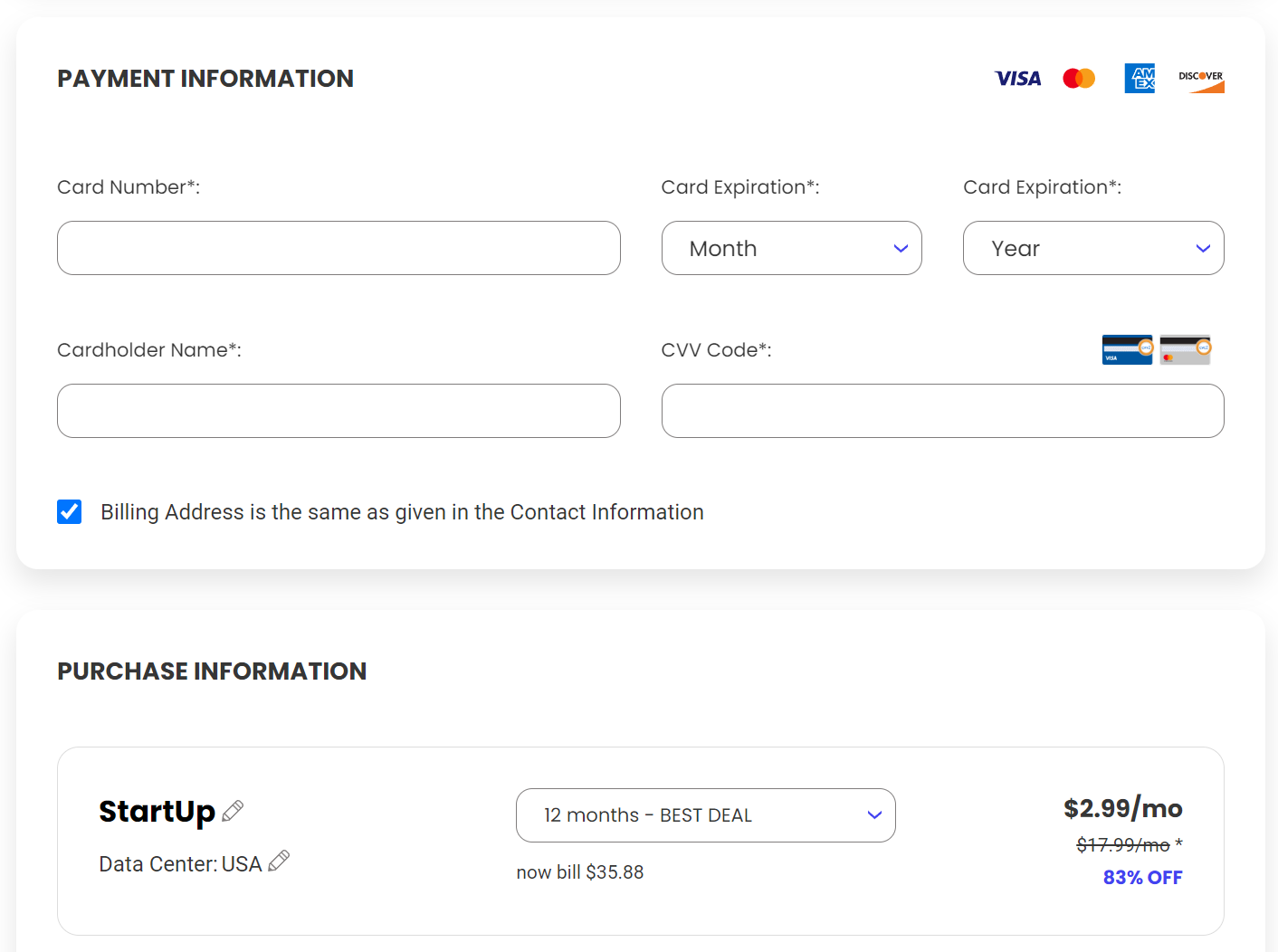Expand the 12 months - BEST DEAL dropdown
1278x952 pixels.
point(705,815)
